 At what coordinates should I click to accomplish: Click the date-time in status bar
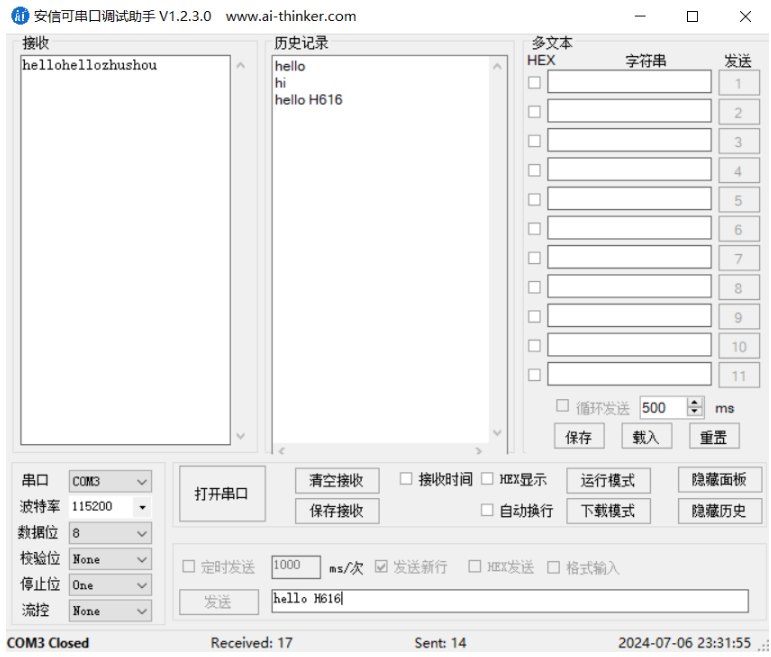684,643
